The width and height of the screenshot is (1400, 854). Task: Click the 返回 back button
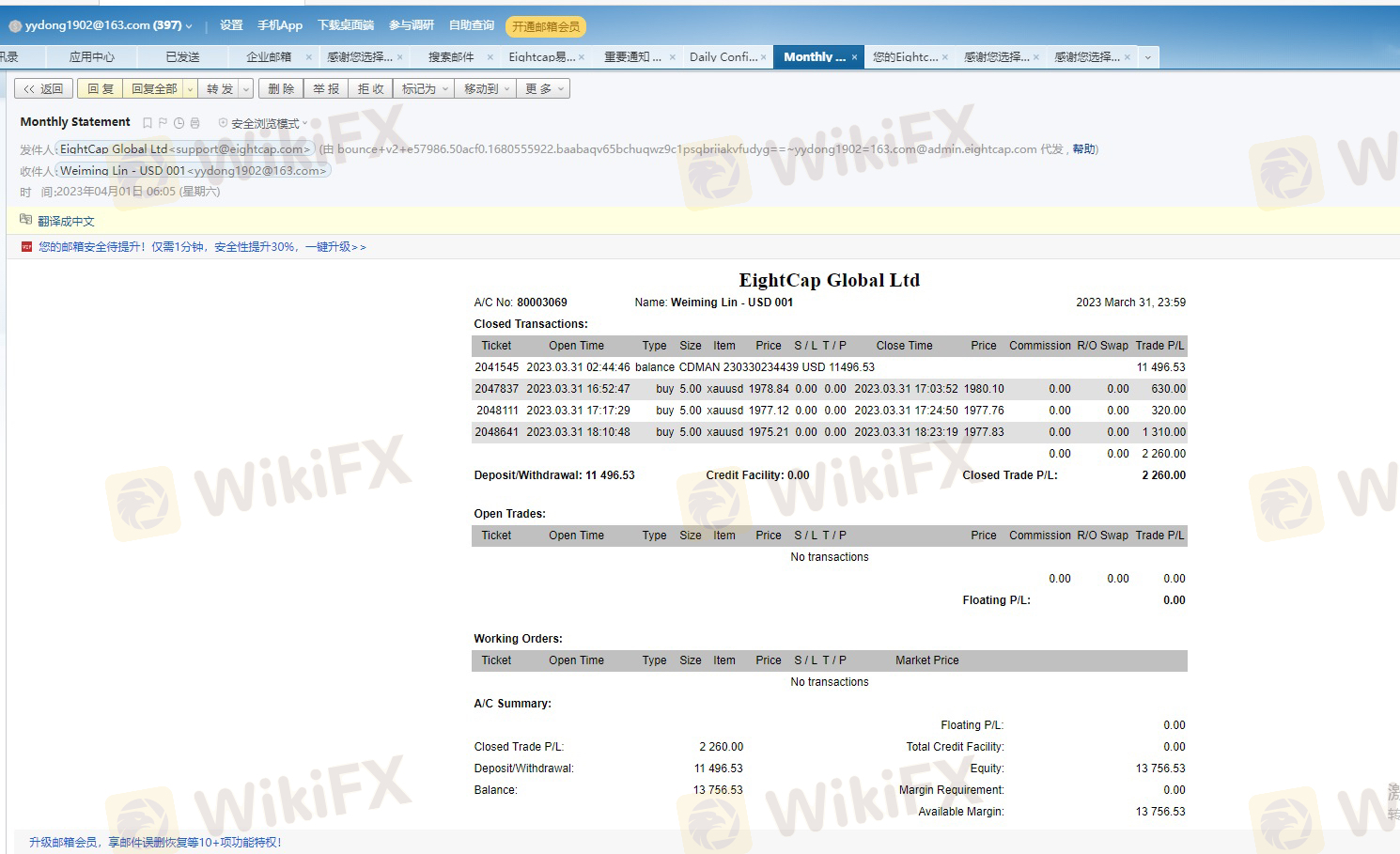pyautogui.click(x=44, y=89)
